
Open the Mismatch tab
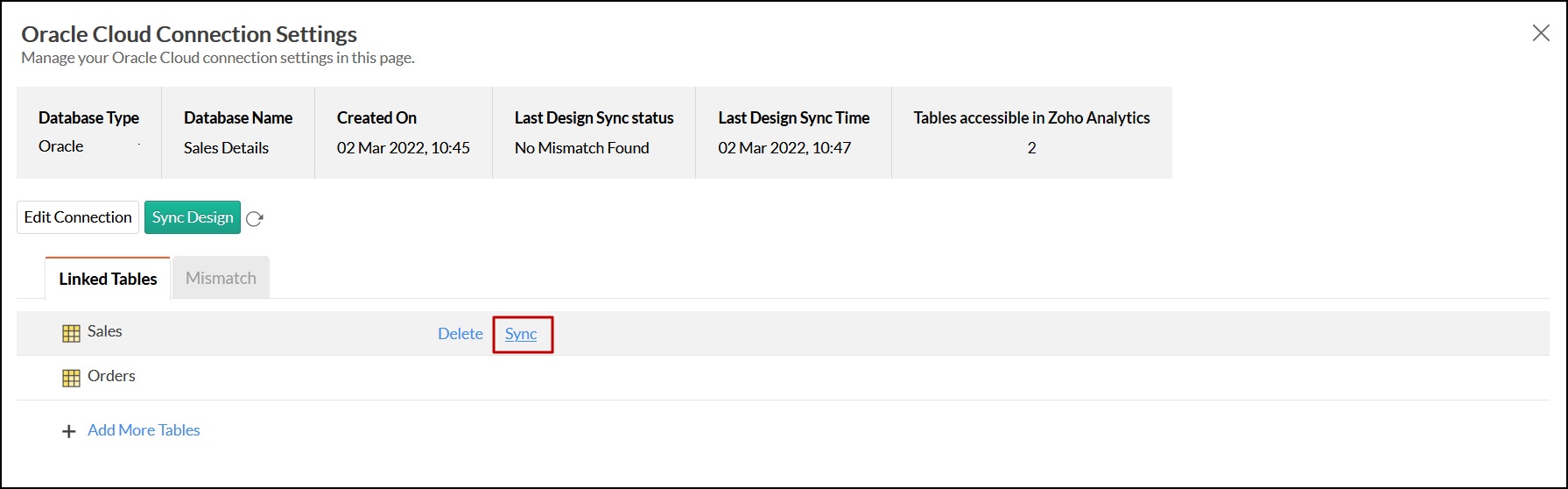[221, 278]
